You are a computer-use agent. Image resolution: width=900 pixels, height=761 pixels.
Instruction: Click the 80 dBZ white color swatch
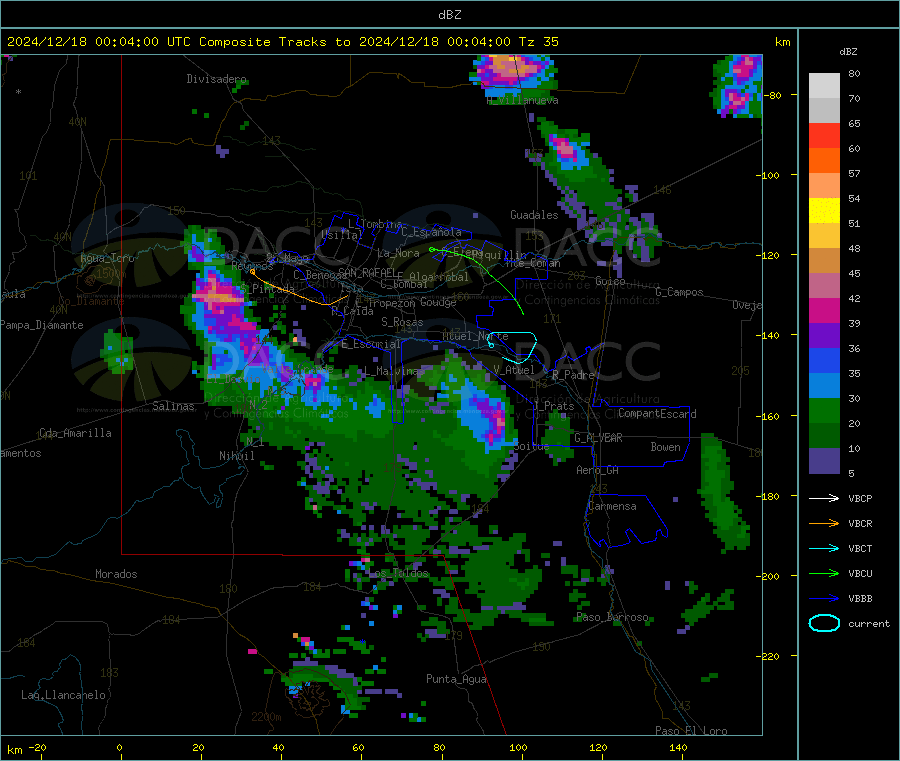click(x=824, y=86)
